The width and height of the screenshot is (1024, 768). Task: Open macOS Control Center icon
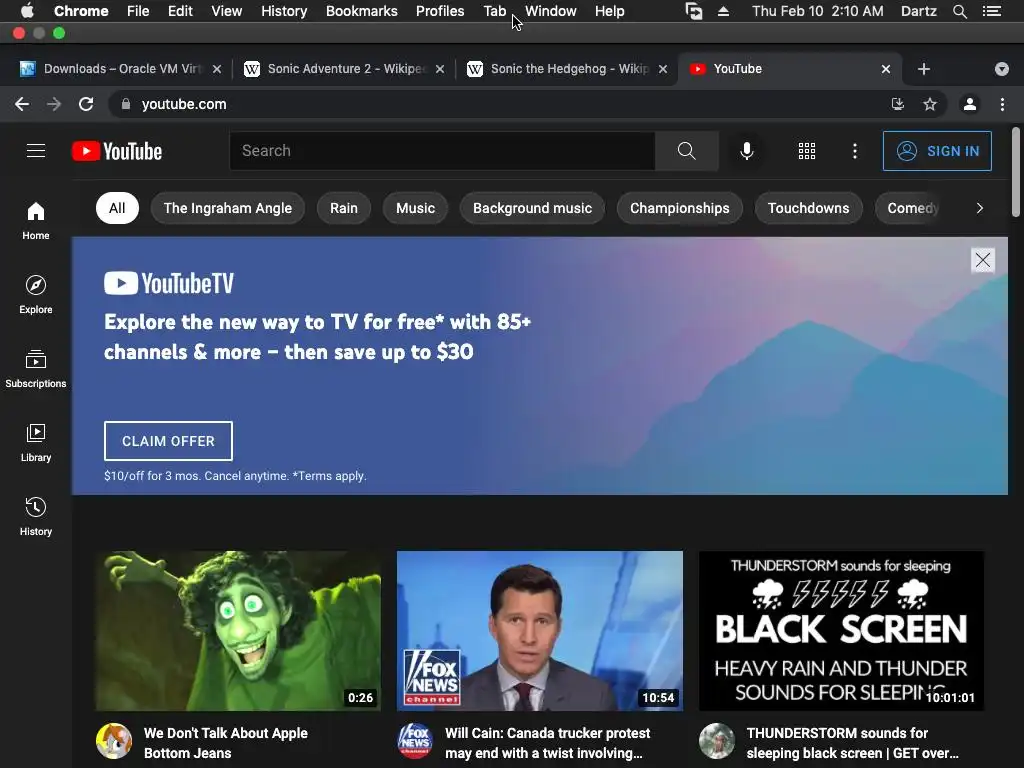pos(992,11)
